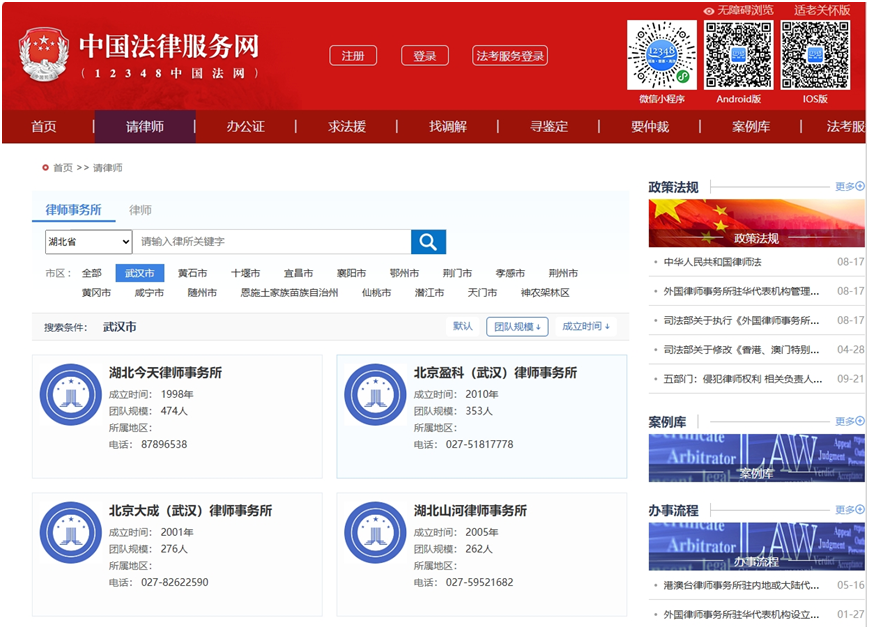Select 孝感市 city filter
Screen dimensions: 869x629
point(510,273)
